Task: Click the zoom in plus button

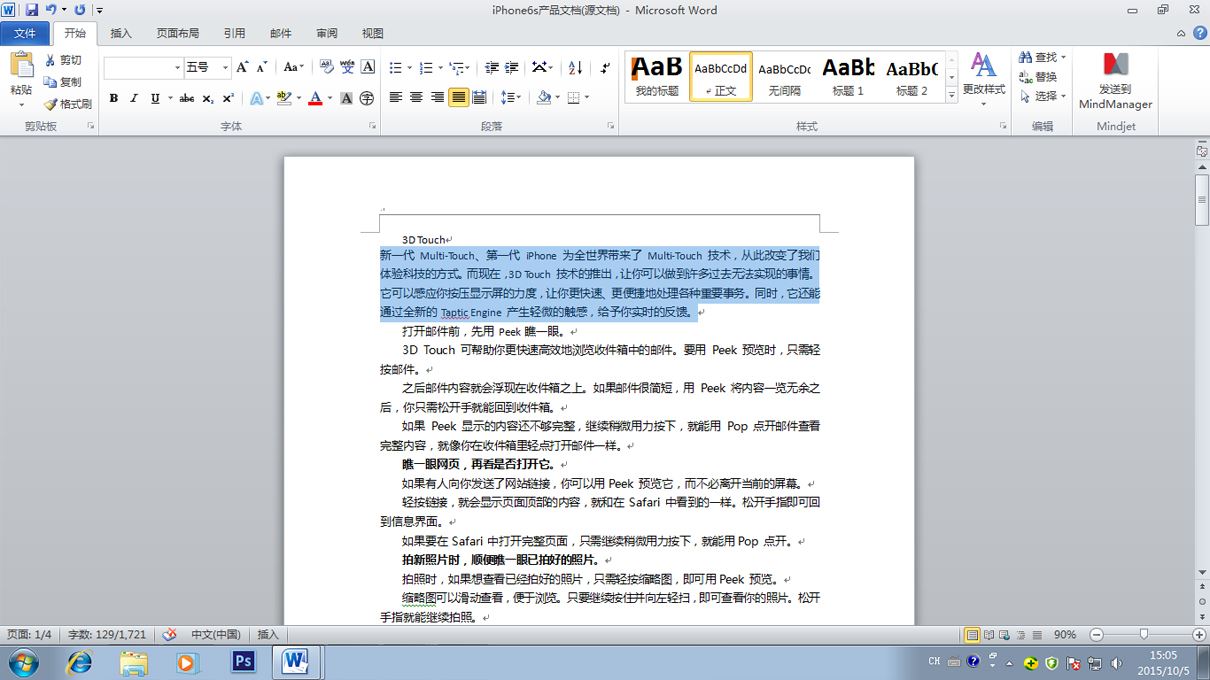Action: pyautogui.click(x=1198, y=634)
